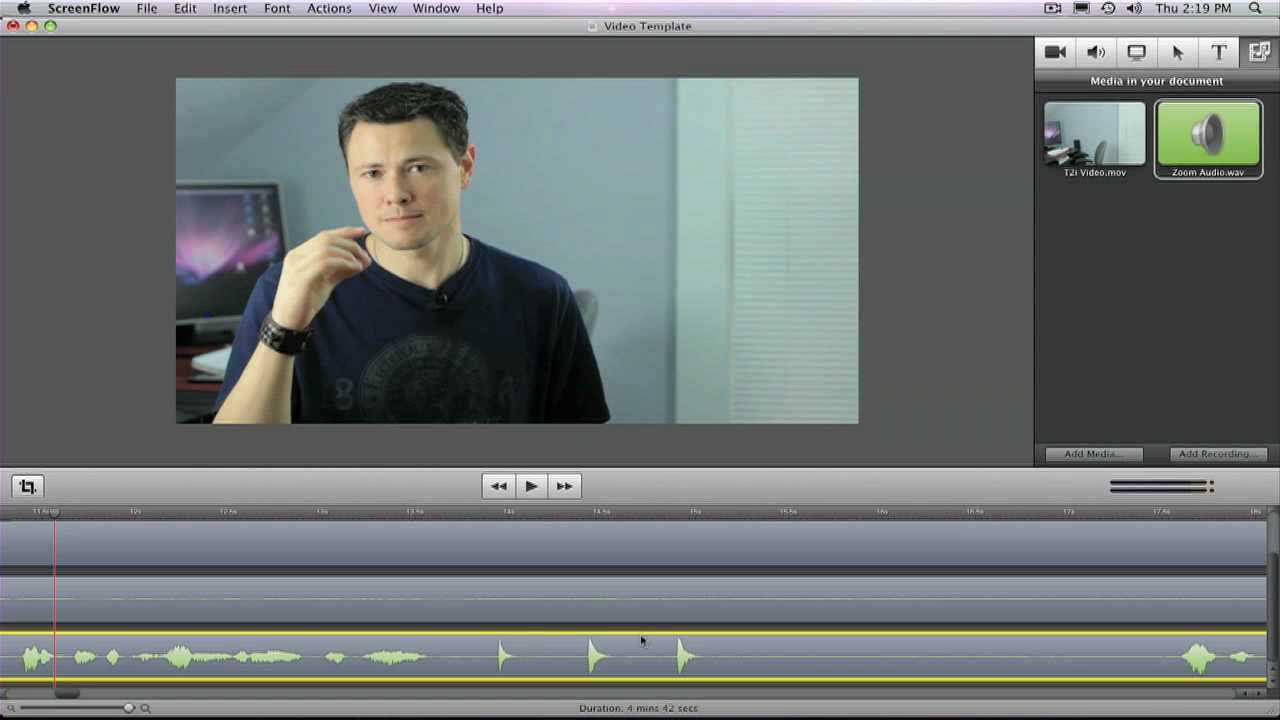Open the Actions menu
This screenshot has width=1280, height=720.
click(329, 8)
